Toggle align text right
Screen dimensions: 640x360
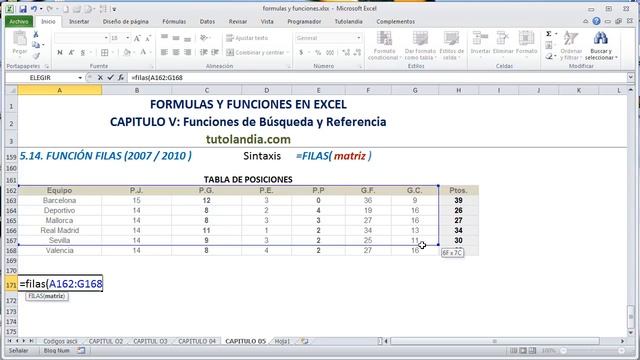pyautogui.click(x=187, y=52)
